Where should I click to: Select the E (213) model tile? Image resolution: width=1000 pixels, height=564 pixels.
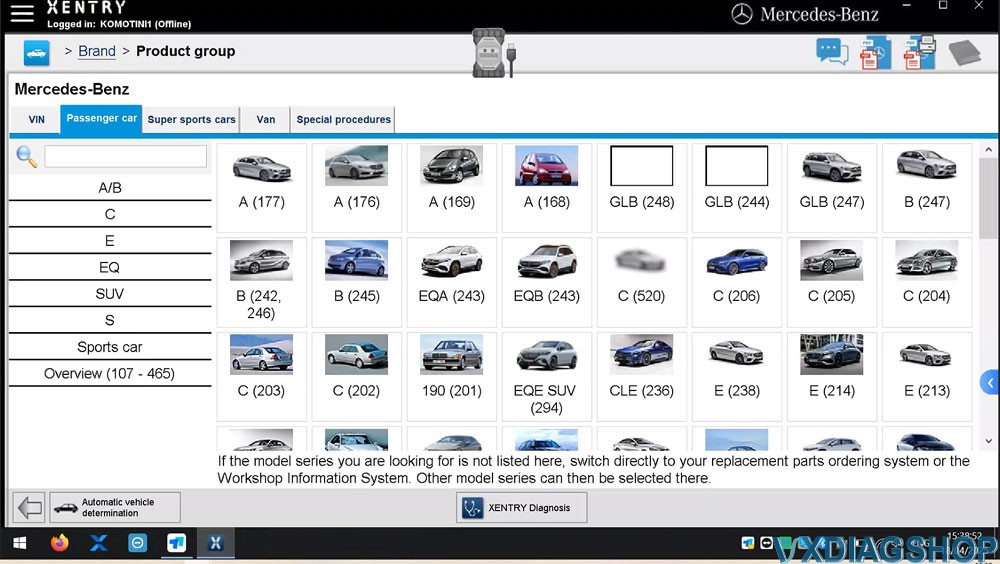(x=927, y=376)
